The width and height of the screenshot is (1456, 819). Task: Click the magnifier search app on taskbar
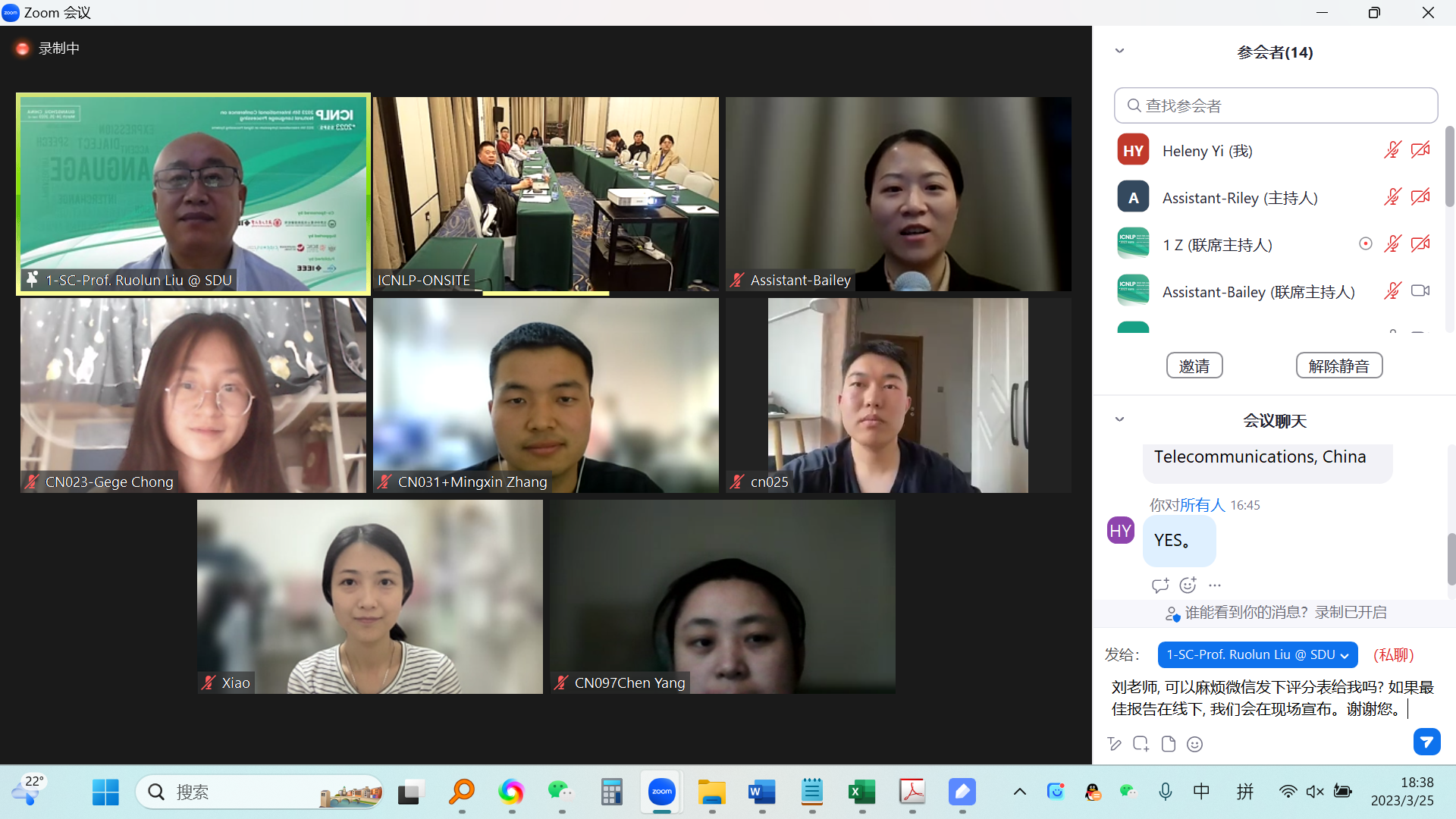(x=461, y=792)
